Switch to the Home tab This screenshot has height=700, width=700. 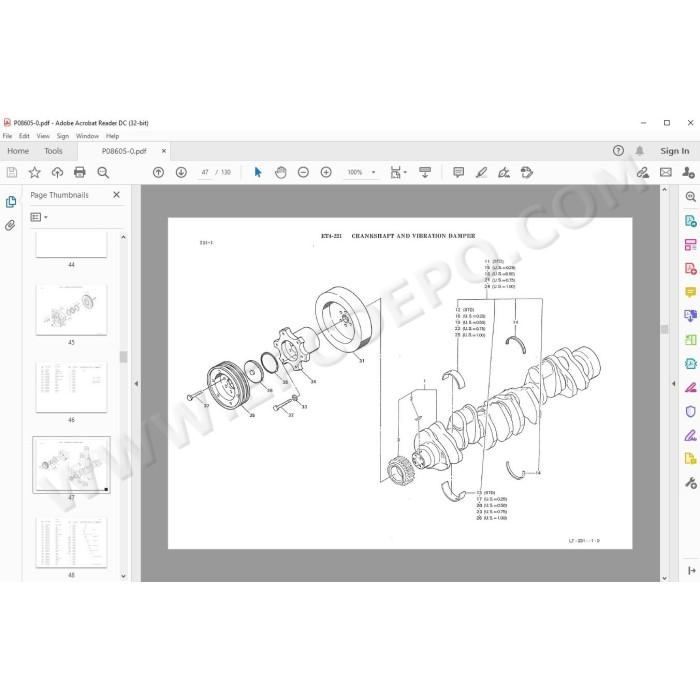[x=18, y=151]
